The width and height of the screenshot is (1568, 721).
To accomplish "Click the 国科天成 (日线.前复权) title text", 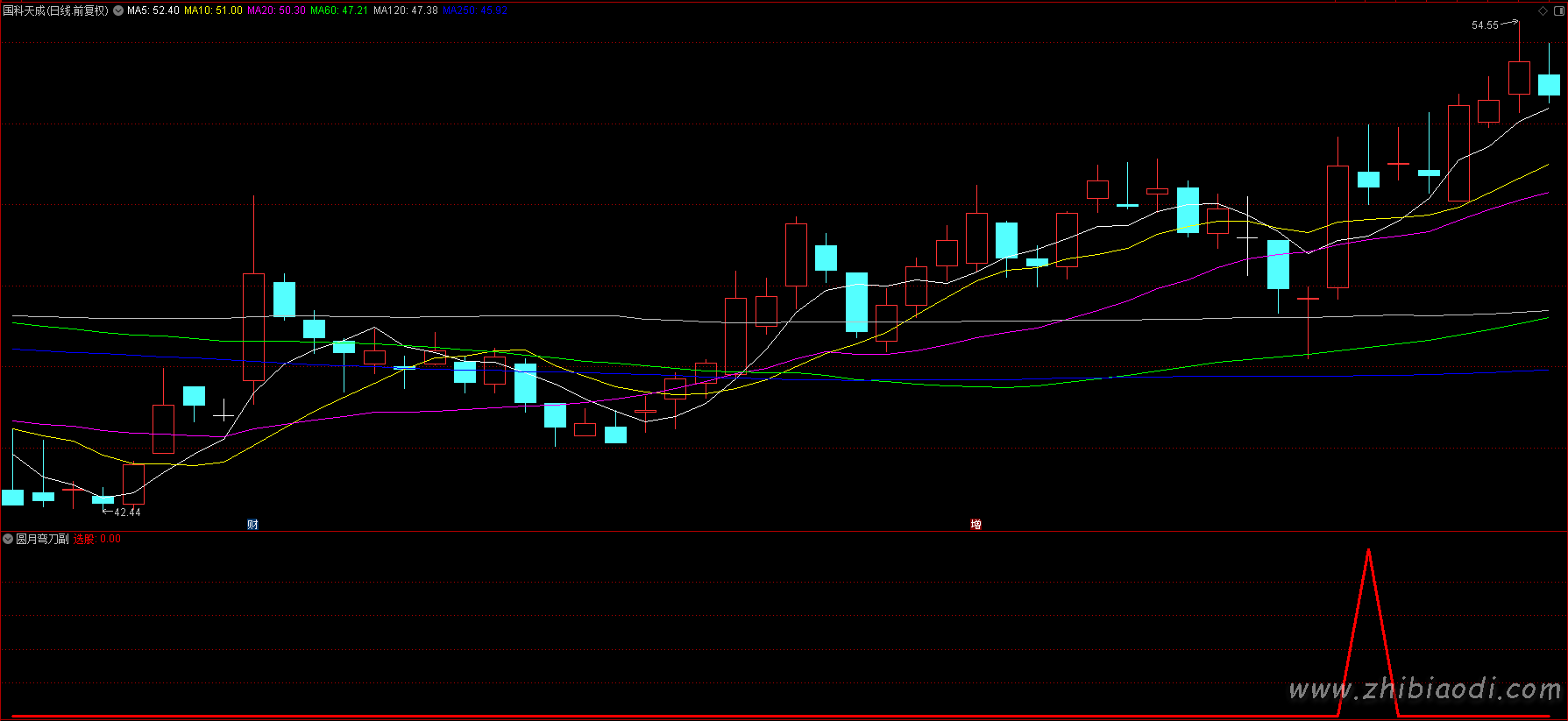I will pos(56,11).
